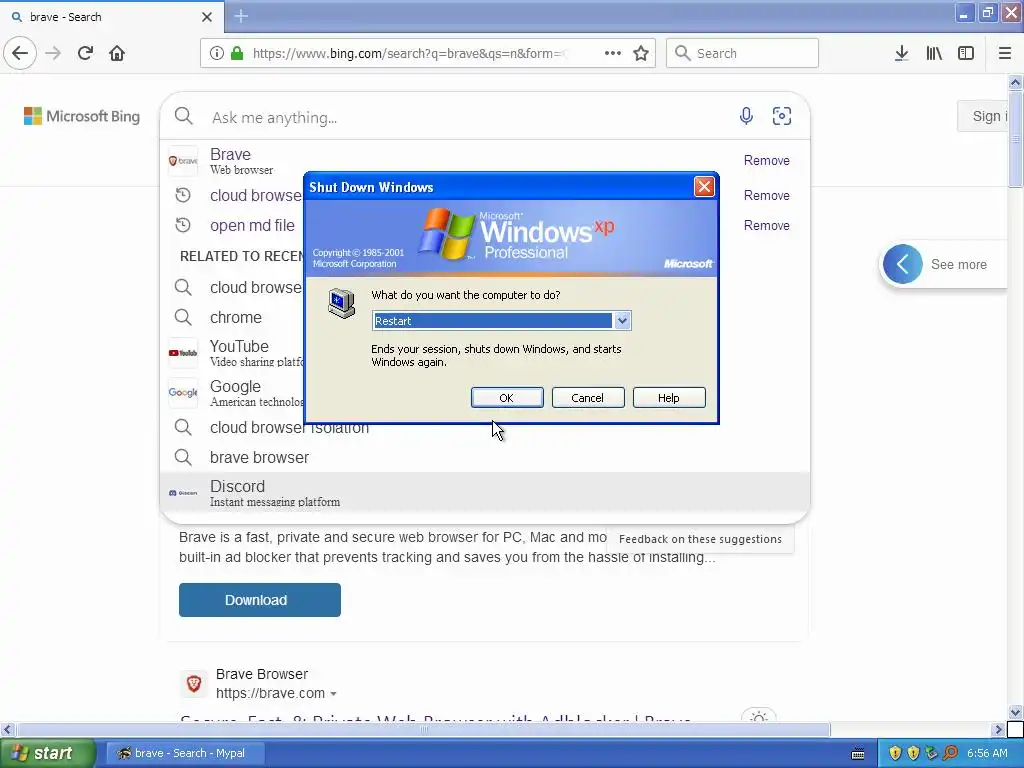Go to the Home page icon
This screenshot has width=1024, height=768.
point(117,53)
